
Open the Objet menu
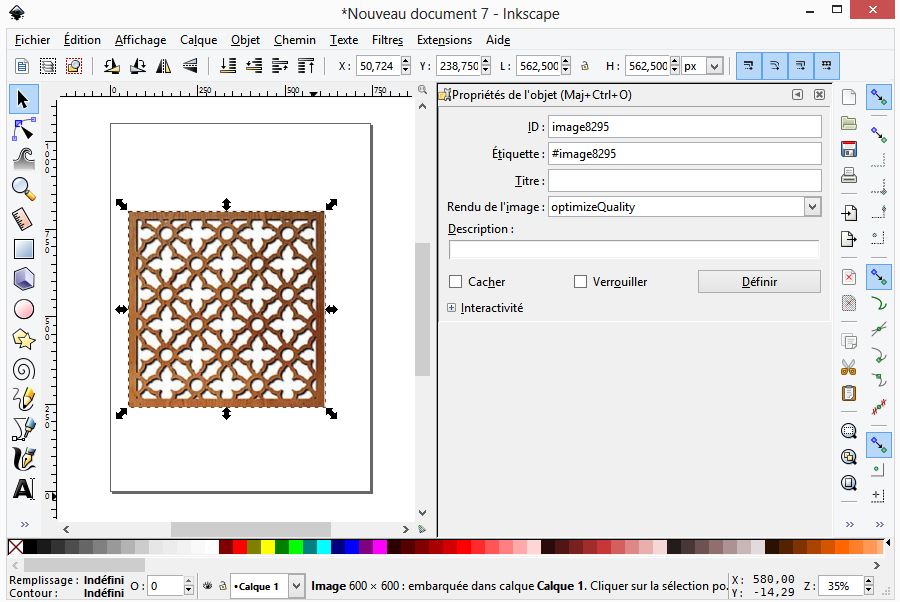pos(245,40)
